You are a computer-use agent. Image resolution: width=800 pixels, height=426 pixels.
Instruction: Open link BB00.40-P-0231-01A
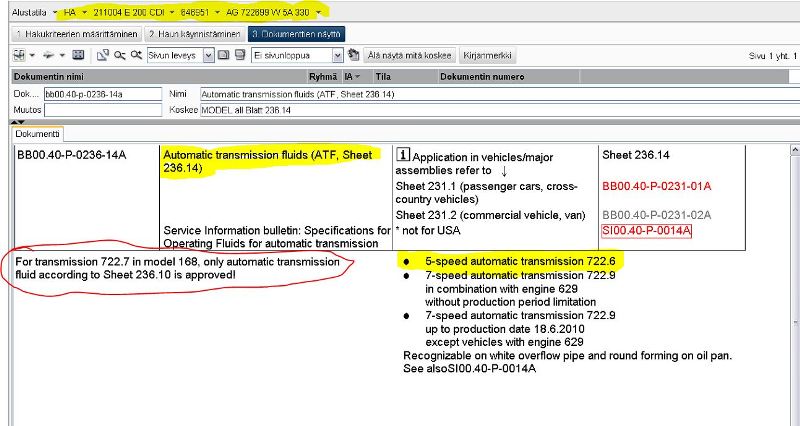point(656,186)
